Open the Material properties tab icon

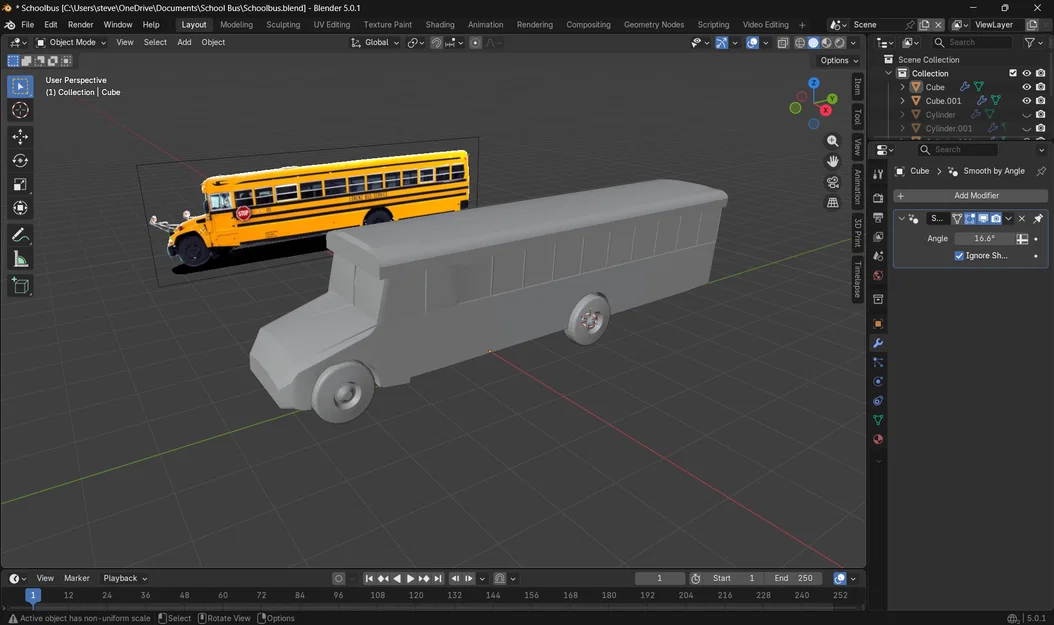pos(878,439)
